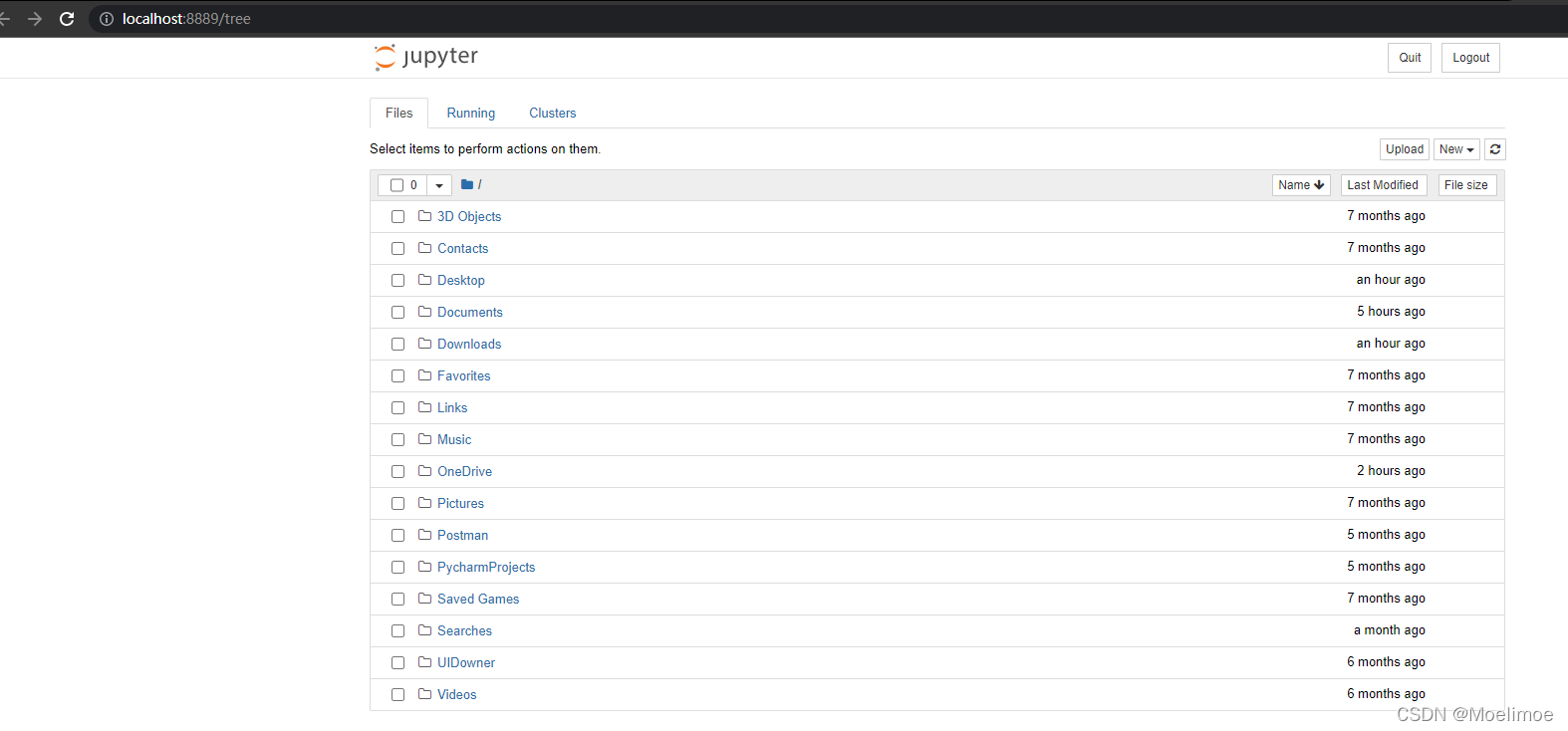Open the OneDrive folder link

[464, 472]
